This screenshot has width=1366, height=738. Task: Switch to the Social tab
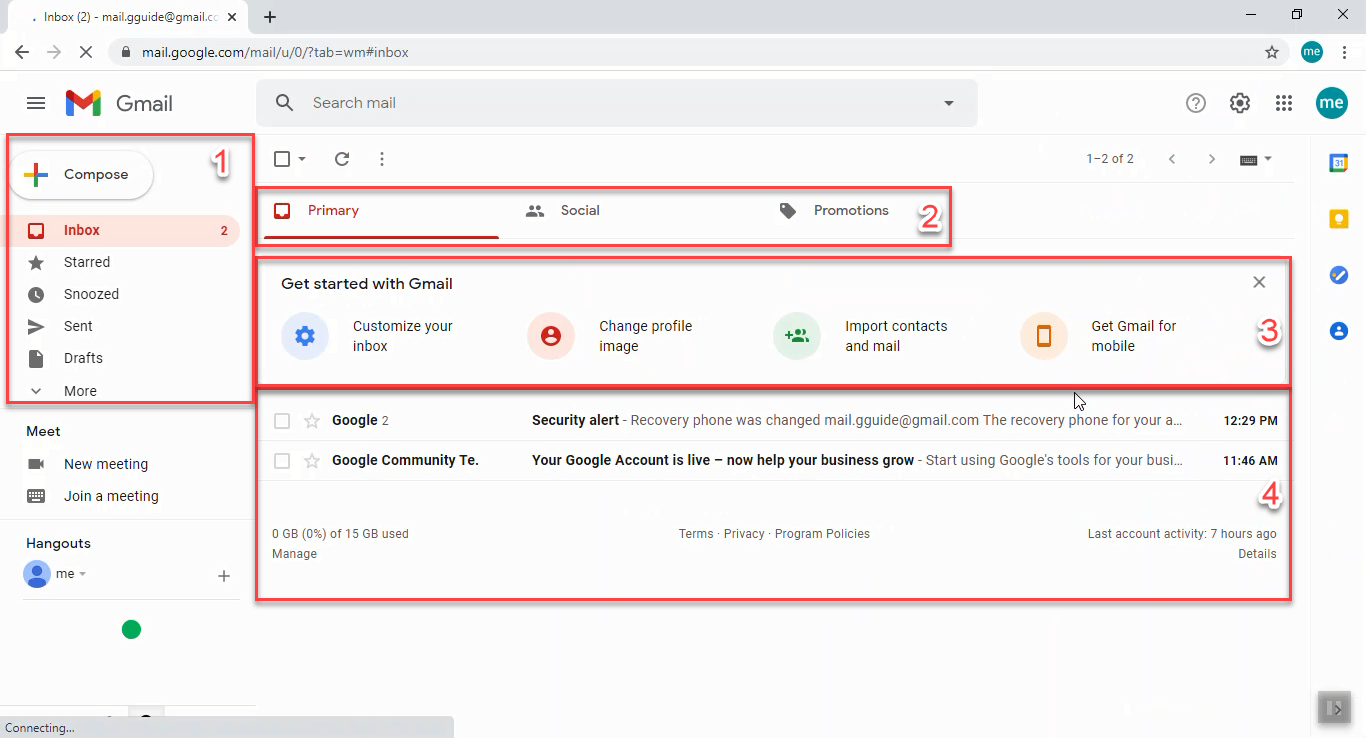pos(579,210)
